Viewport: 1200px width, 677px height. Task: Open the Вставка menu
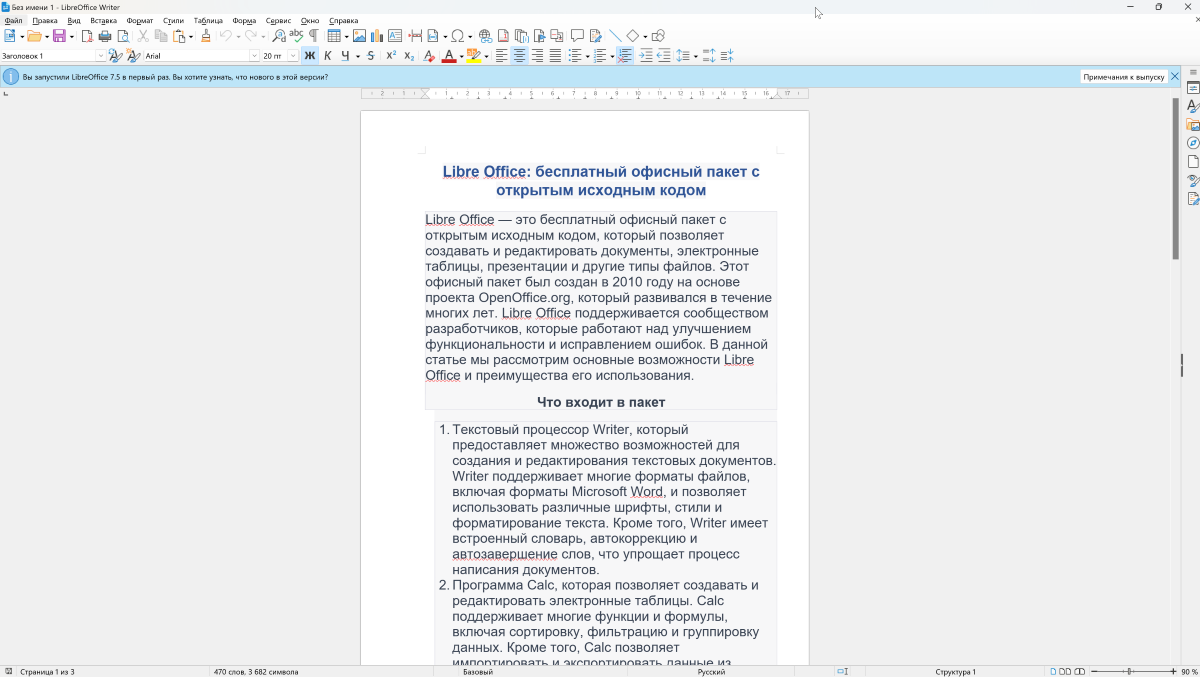[103, 20]
